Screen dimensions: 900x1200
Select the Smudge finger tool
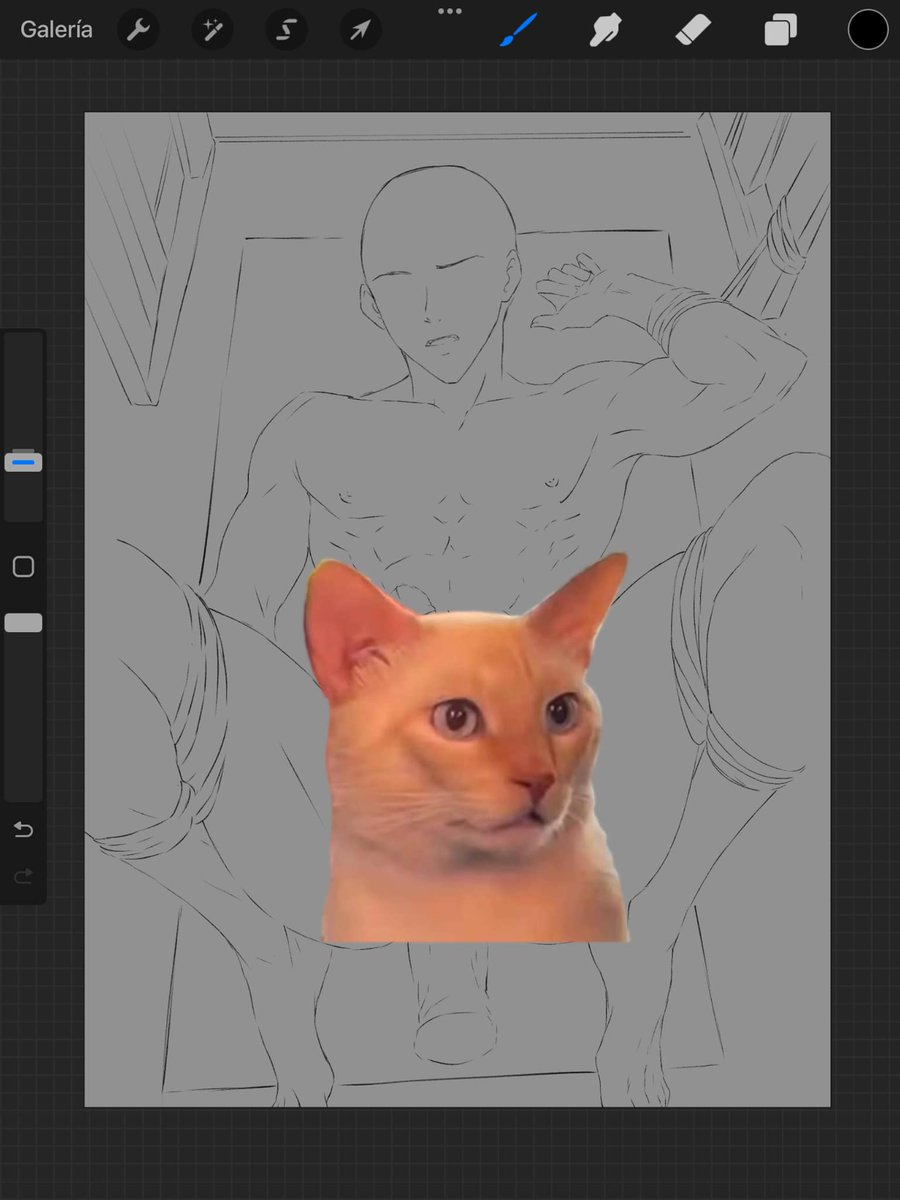605,30
